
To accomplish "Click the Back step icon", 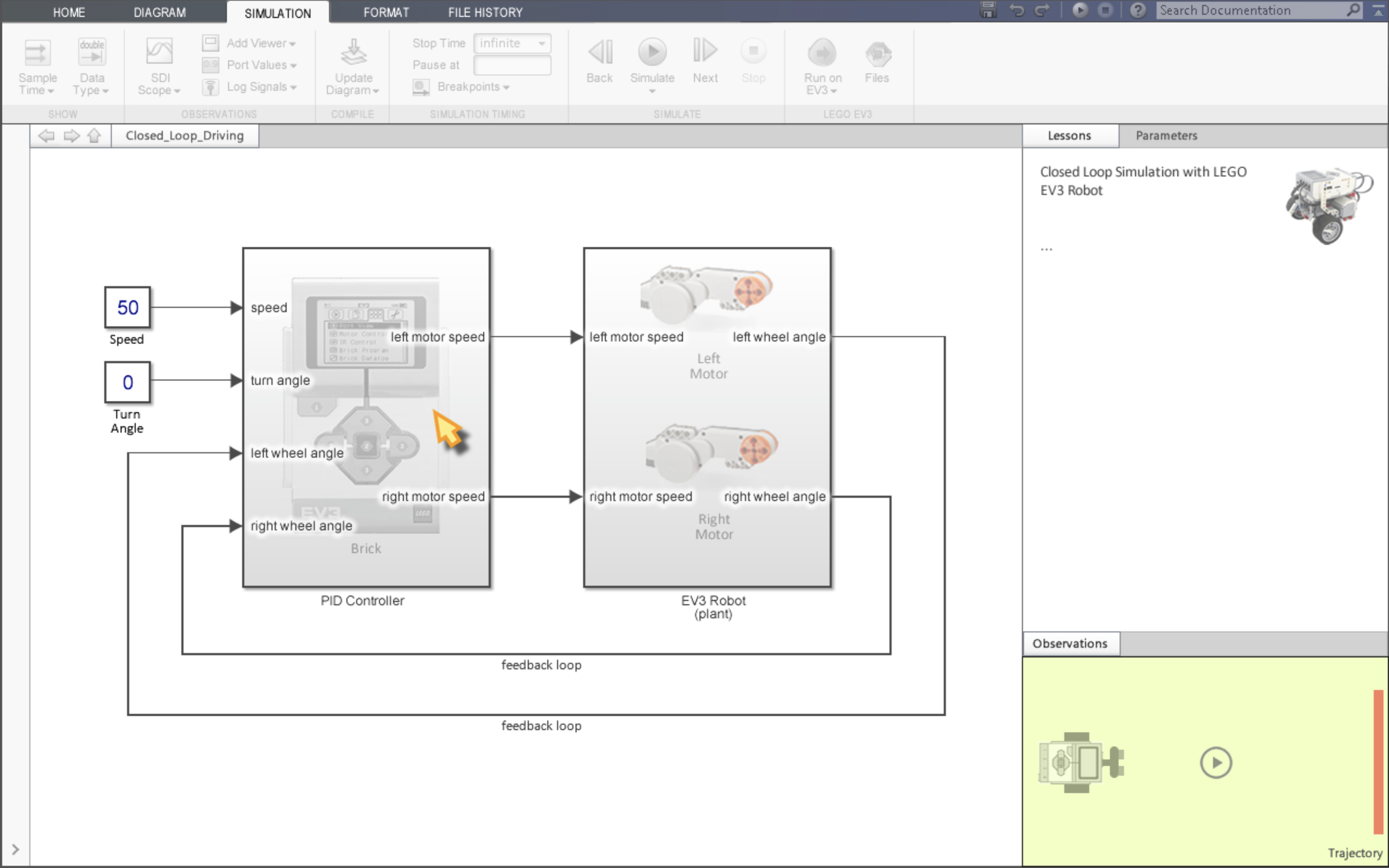I will click(600, 52).
